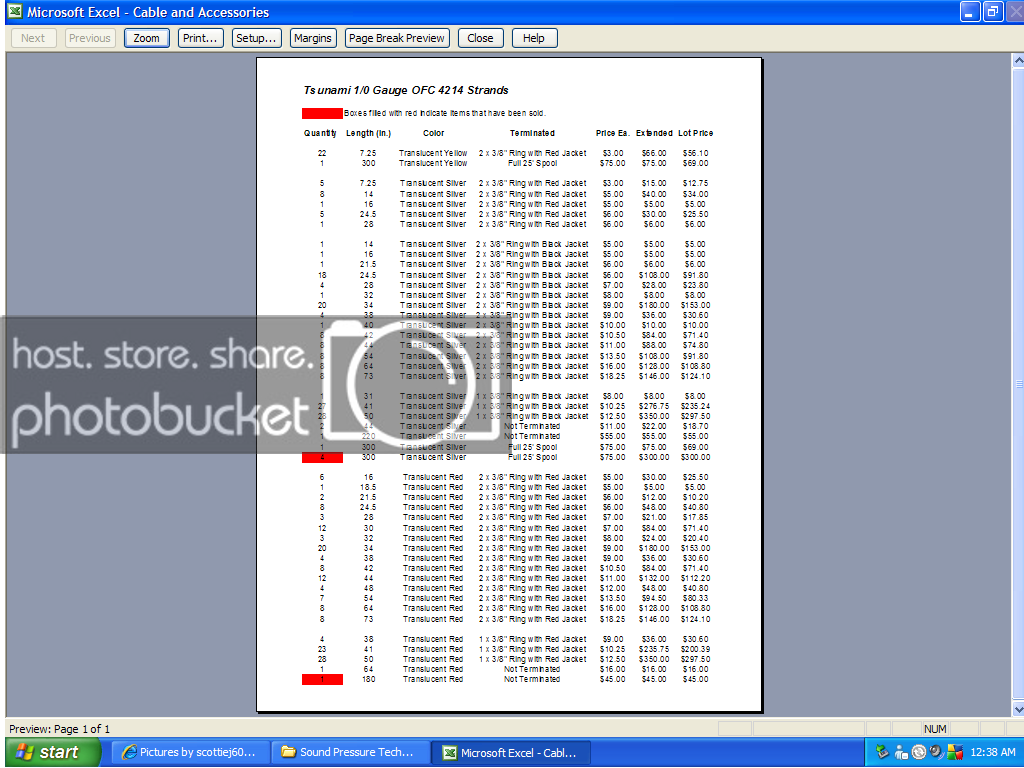Click the '$235.24' lot price
Viewport: 1024px width, 768px height.
click(696, 406)
